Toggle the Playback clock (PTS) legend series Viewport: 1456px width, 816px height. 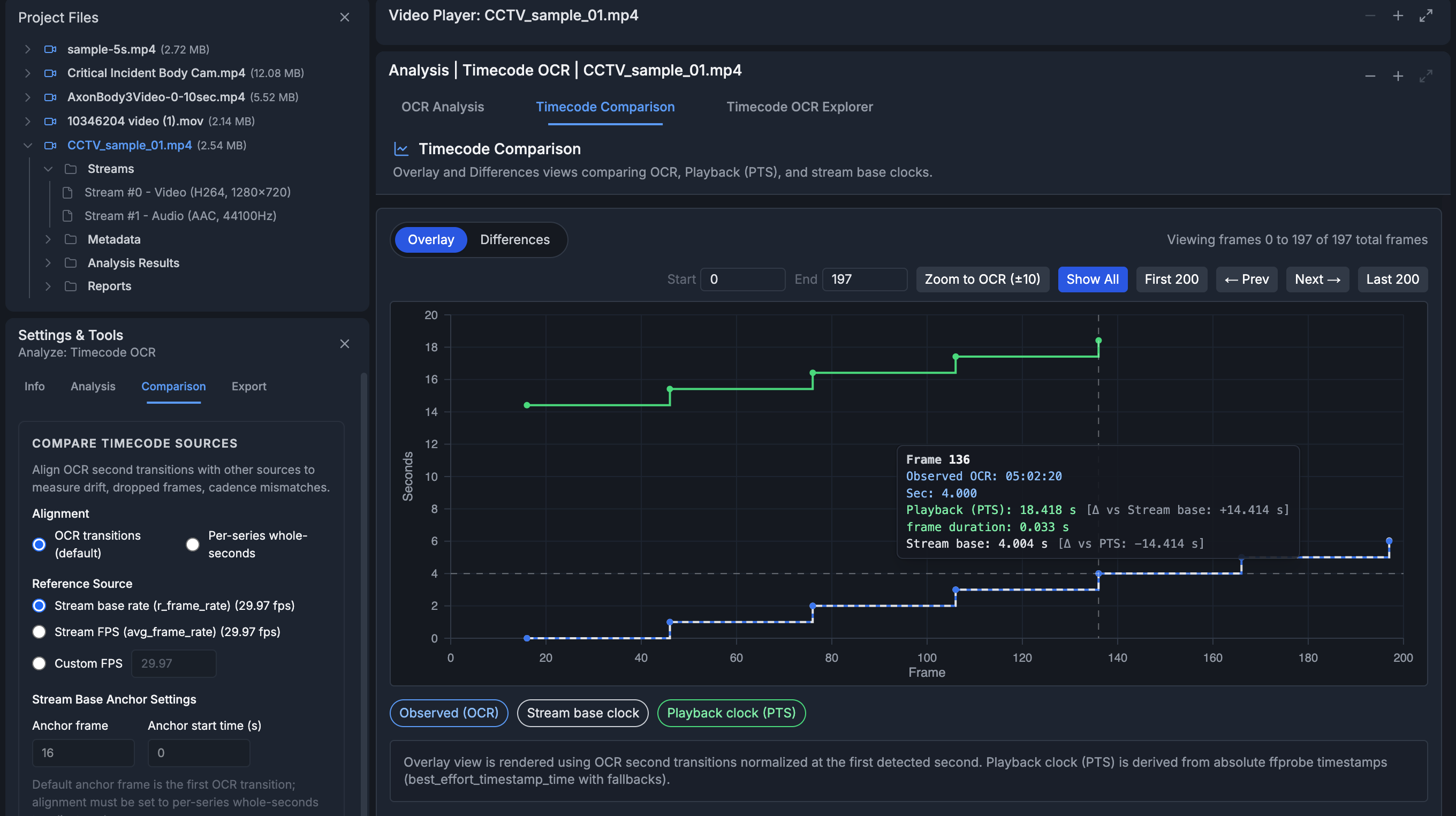(x=731, y=713)
